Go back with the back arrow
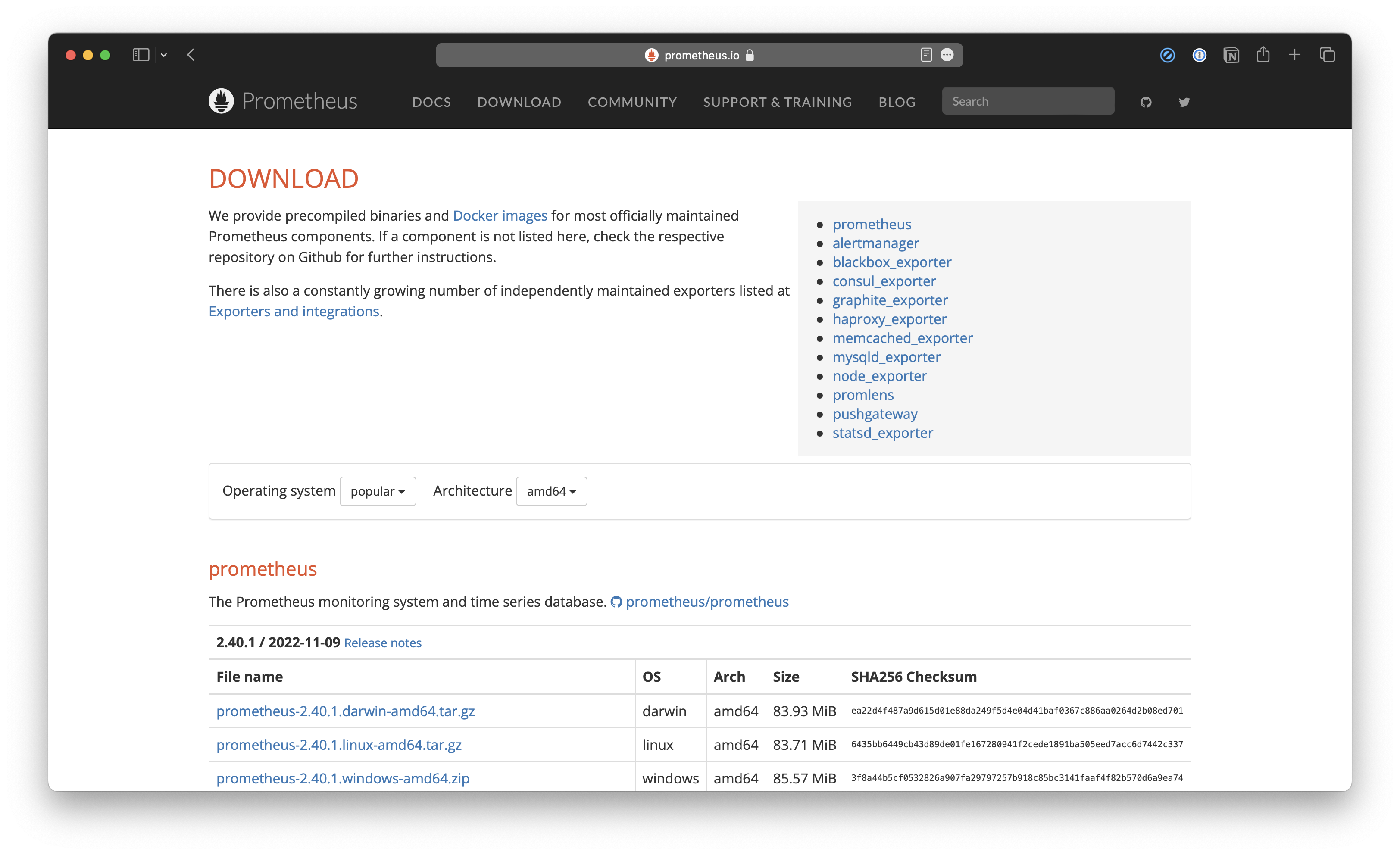Image resolution: width=1400 pixels, height=855 pixels. (x=191, y=55)
